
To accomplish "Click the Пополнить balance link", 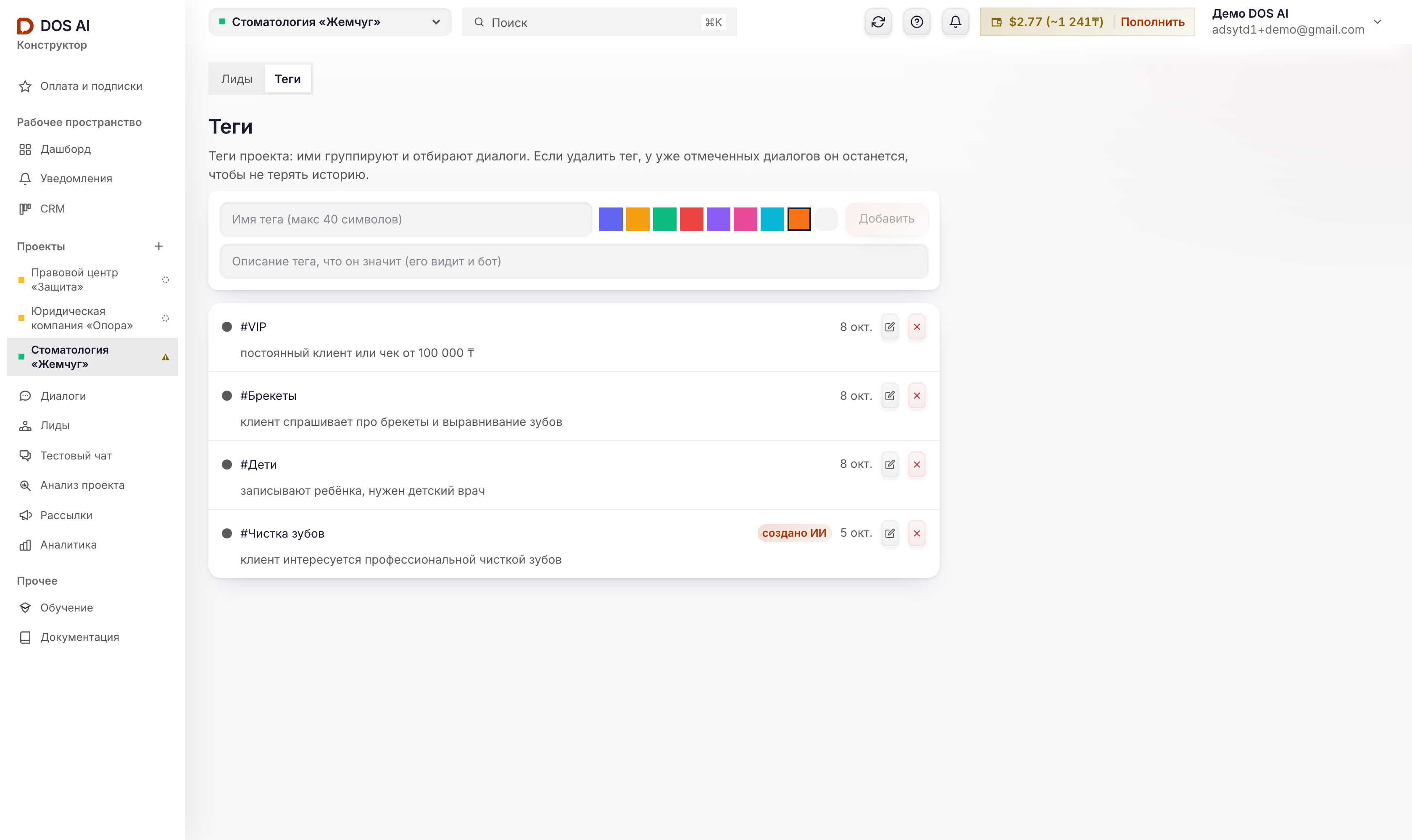I will [x=1152, y=22].
